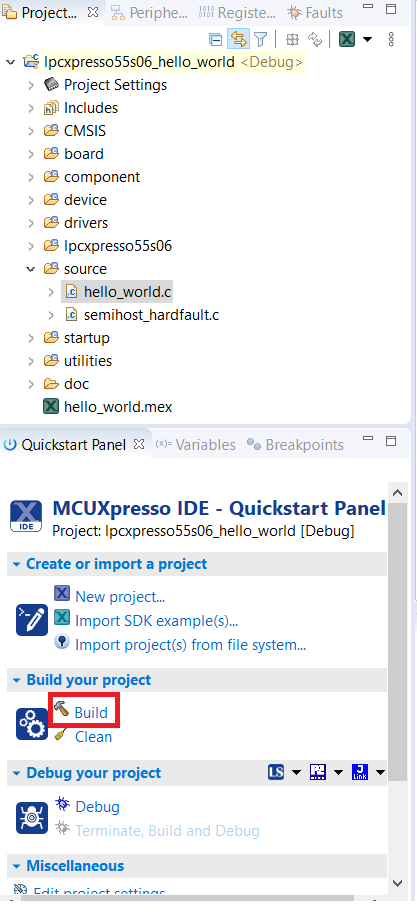The height and width of the screenshot is (914, 417).
Task: Switch to the Faults tab
Action: coord(315,12)
